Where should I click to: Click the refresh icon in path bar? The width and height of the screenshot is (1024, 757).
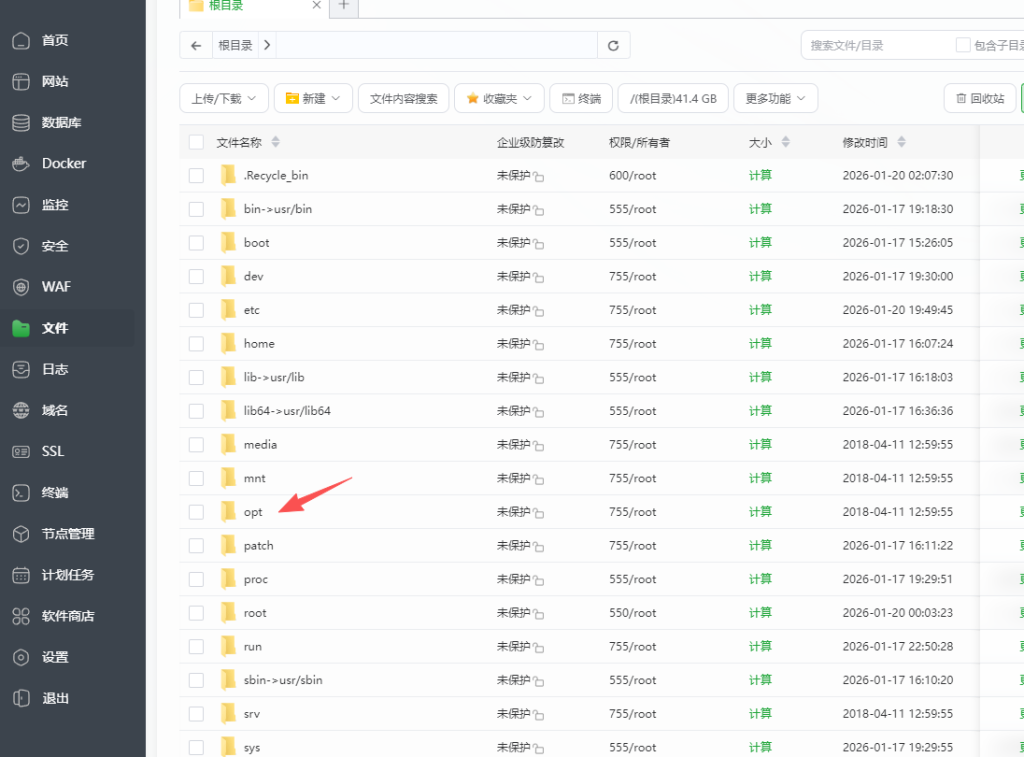coord(613,45)
